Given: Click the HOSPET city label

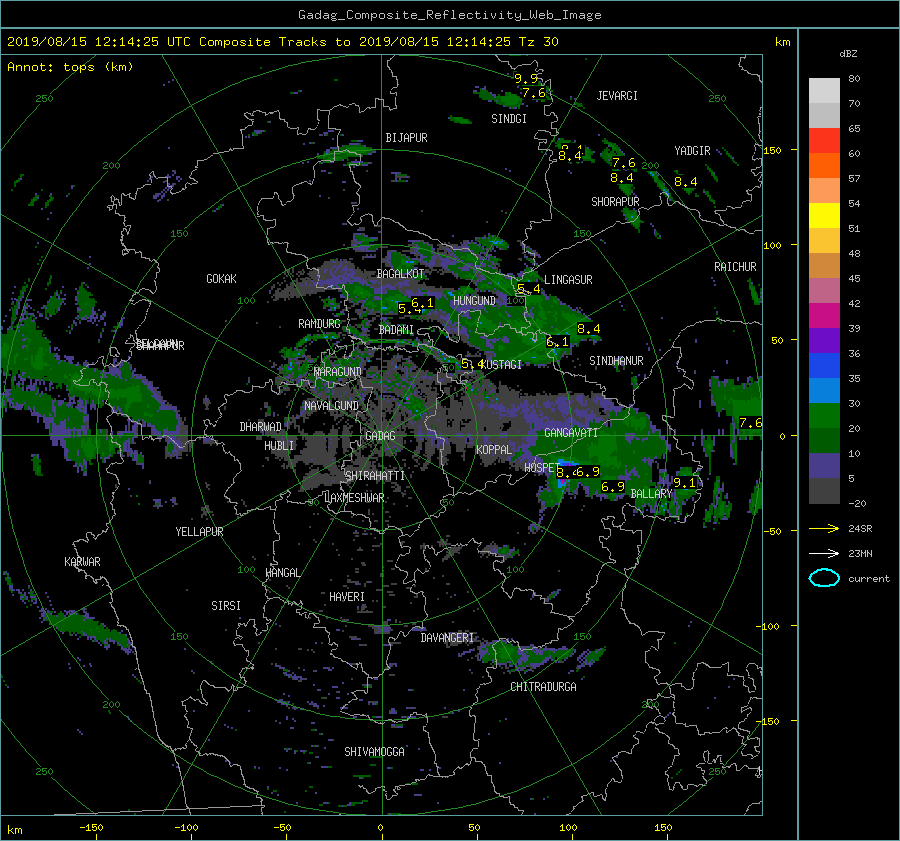Looking at the screenshot, I should coord(540,468).
